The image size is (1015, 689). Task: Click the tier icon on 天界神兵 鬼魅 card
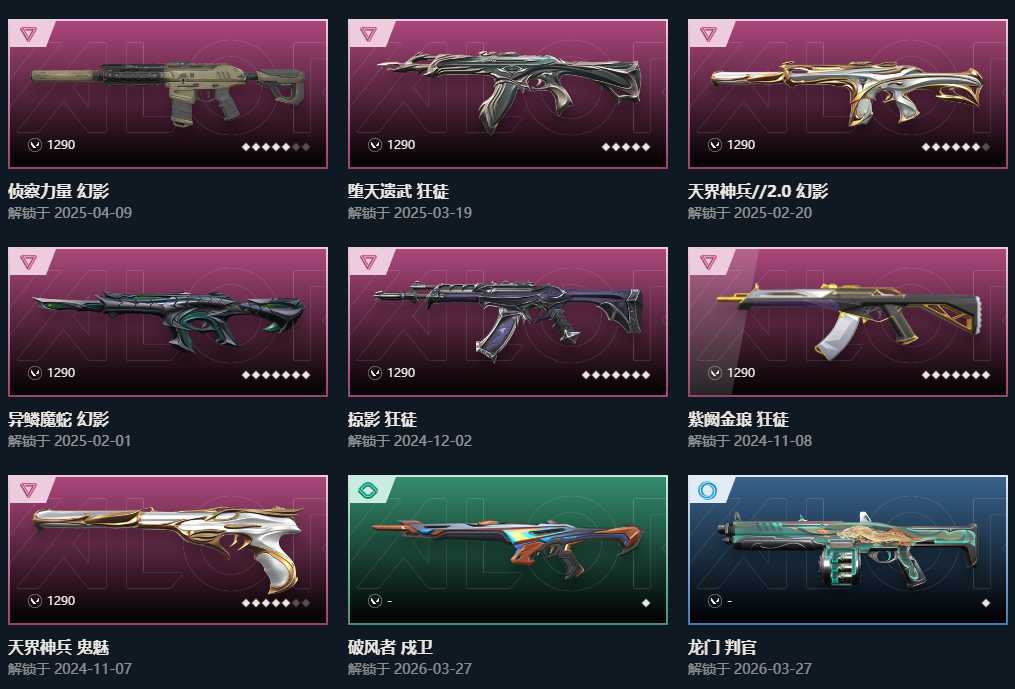coord(28,490)
